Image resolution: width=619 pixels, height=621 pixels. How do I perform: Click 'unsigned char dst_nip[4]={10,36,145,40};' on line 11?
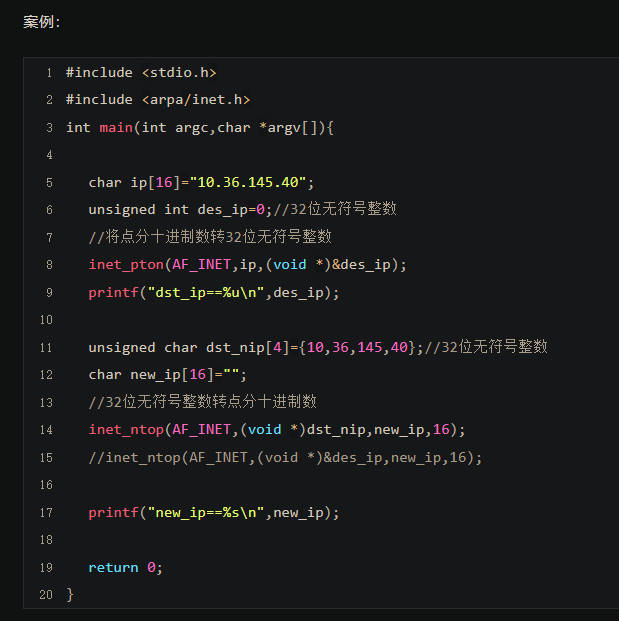pos(256,347)
